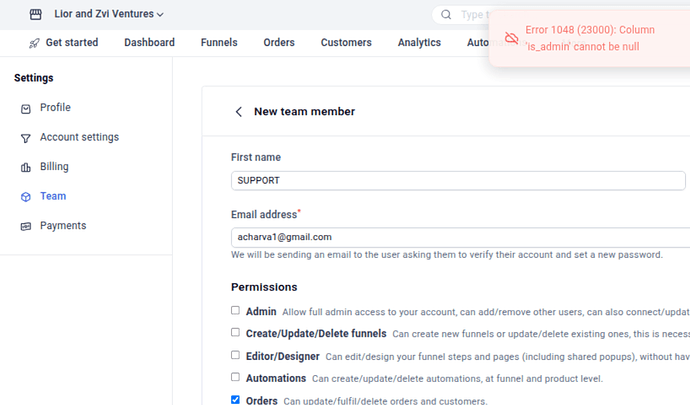The width and height of the screenshot is (690, 405).
Task: Go to the Analytics tab
Action: tap(419, 43)
